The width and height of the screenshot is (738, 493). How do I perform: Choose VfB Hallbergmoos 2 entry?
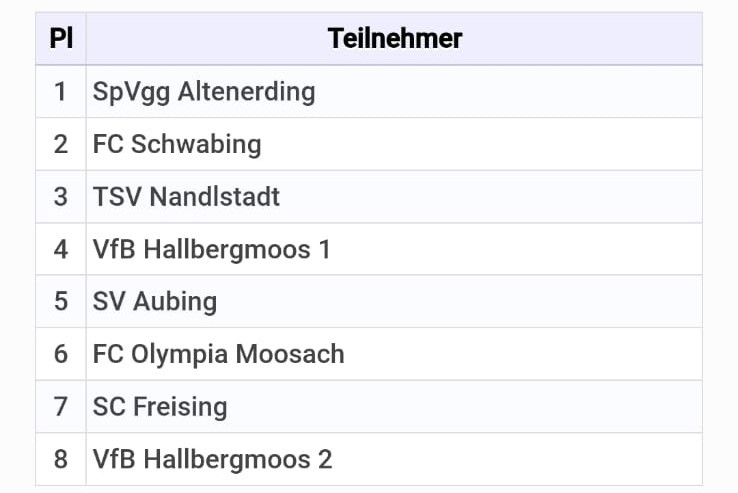click(x=212, y=460)
